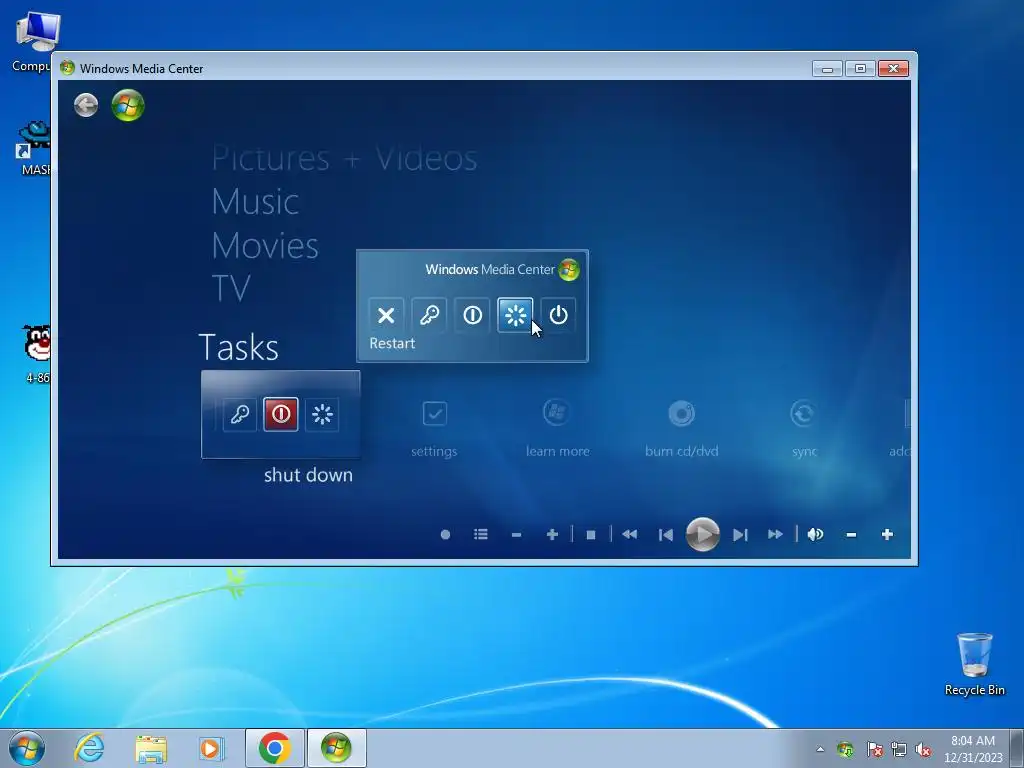Select the Movies menu category

(x=265, y=246)
